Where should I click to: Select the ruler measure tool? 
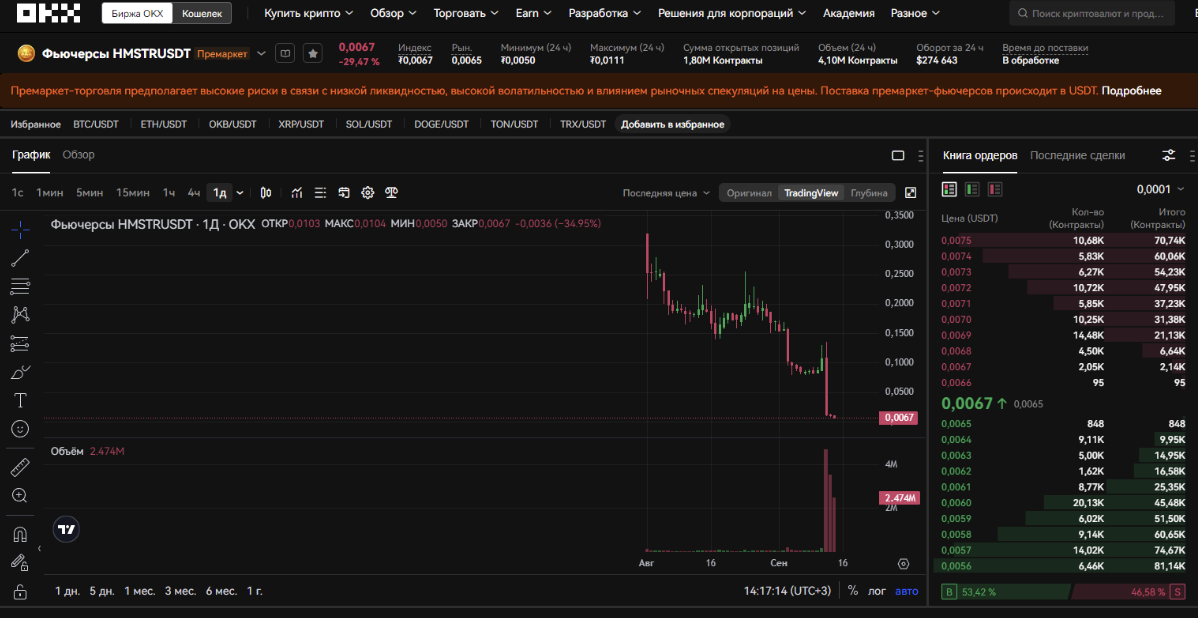(20, 467)
